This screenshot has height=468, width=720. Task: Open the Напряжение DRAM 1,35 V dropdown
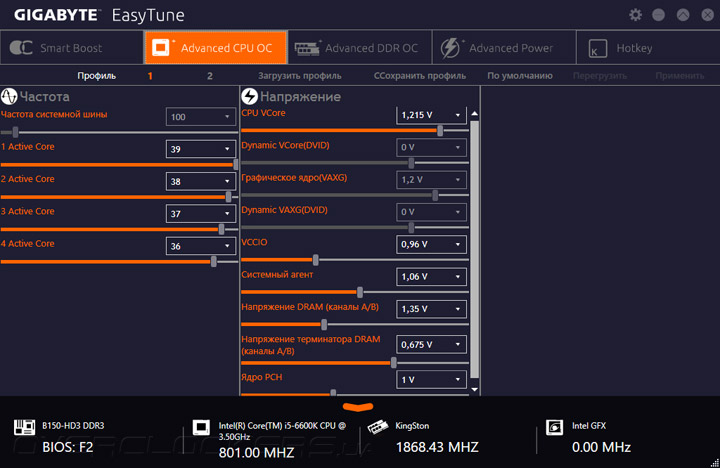click(x=431, y=309)
